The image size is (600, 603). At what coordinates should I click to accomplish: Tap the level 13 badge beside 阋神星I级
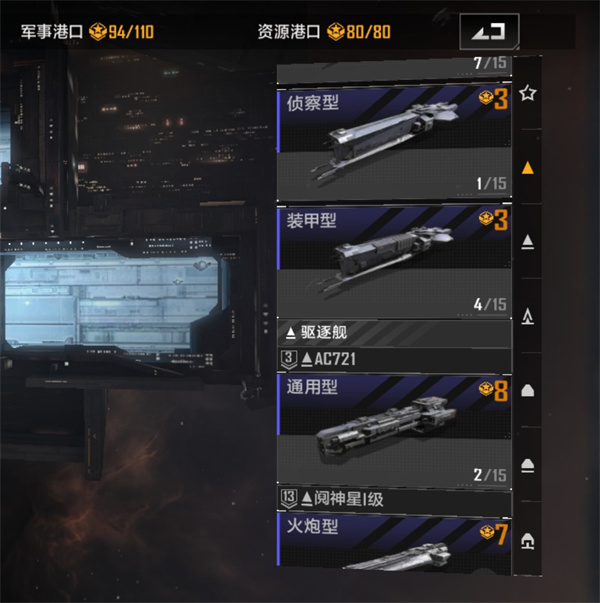pos(289,499)
